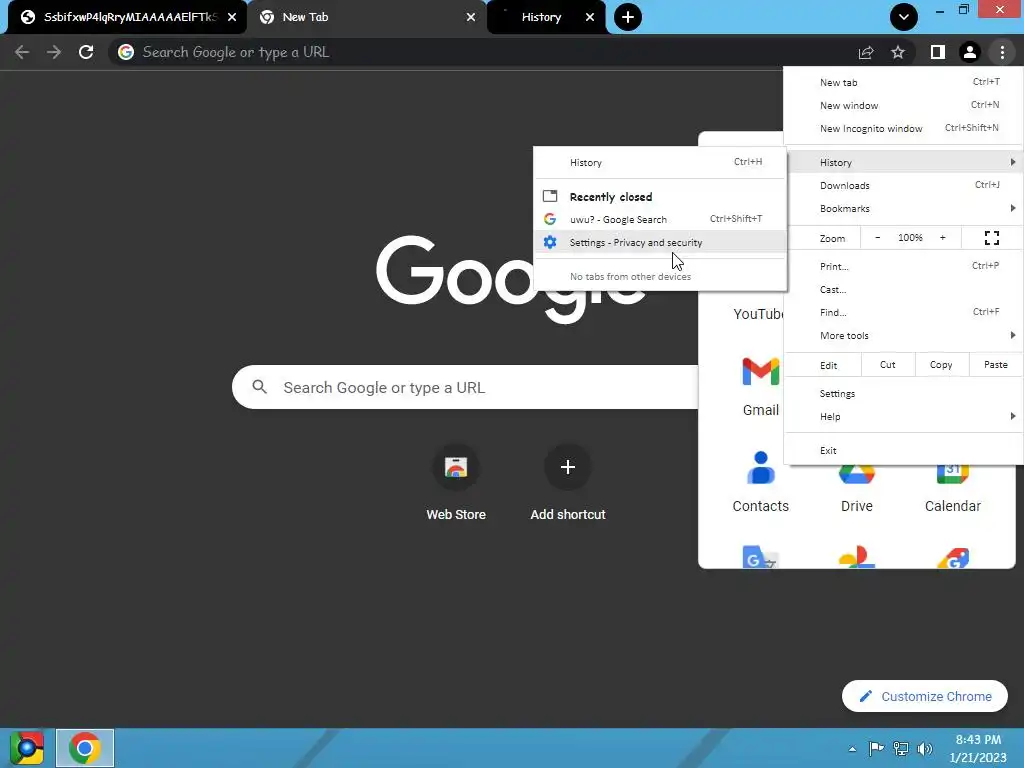The width and height of the screenshot is (1024, 768).
Task: Click the fullscreen icon in Zoom row
Action: pos(991,238)
